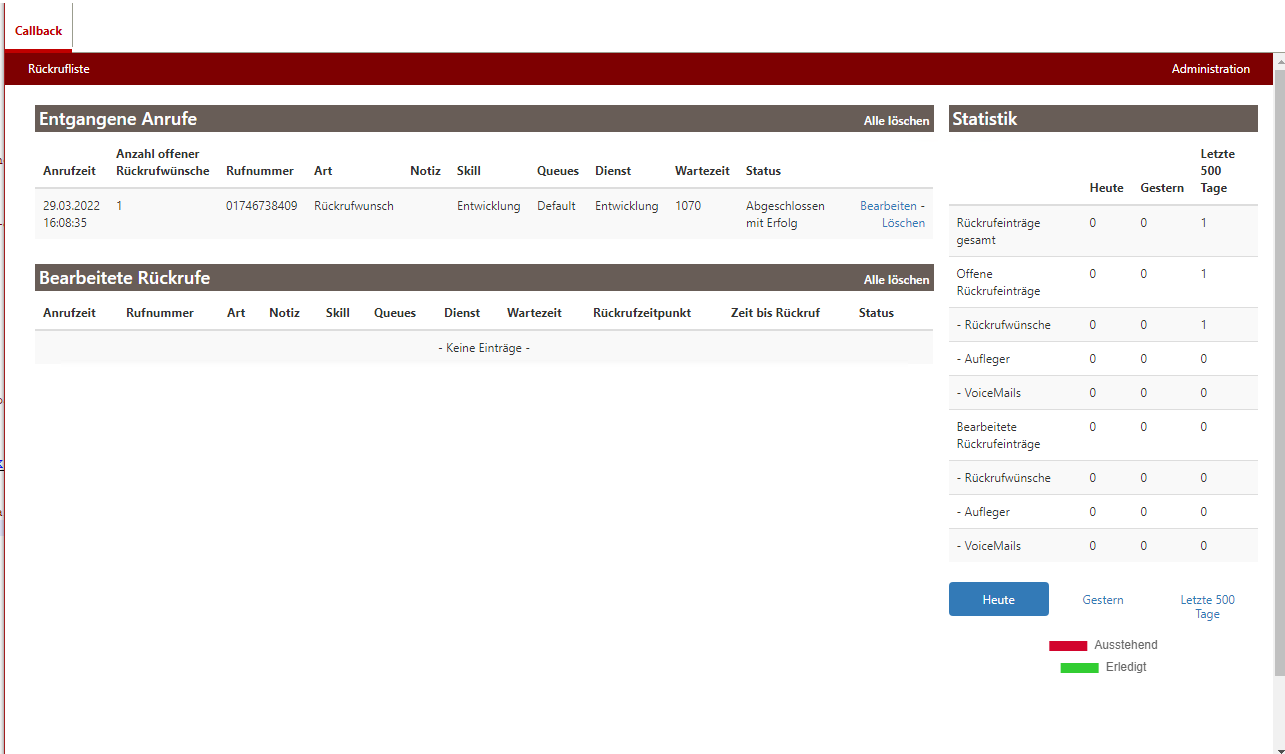Click green Erledigt legend swatch

1079,668
